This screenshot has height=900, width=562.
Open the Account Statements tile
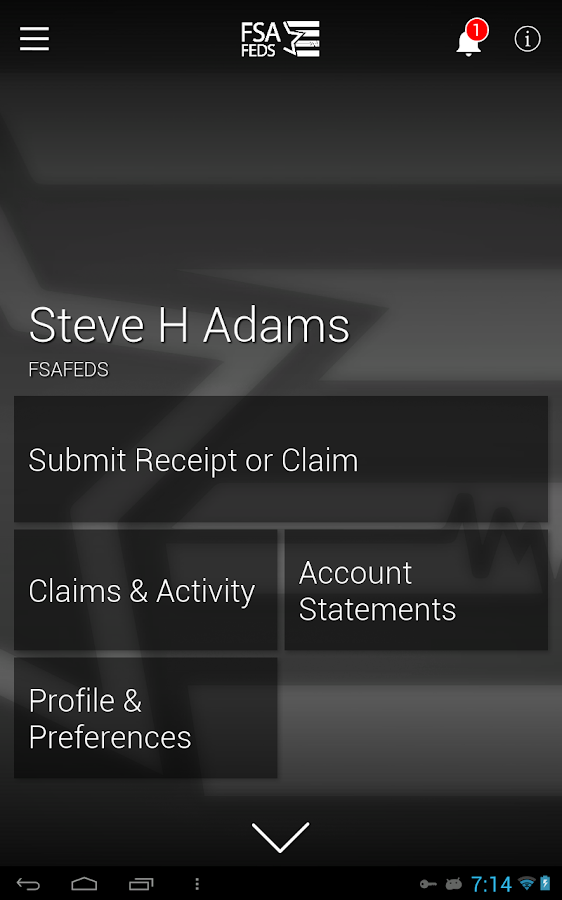click(416, 590)
